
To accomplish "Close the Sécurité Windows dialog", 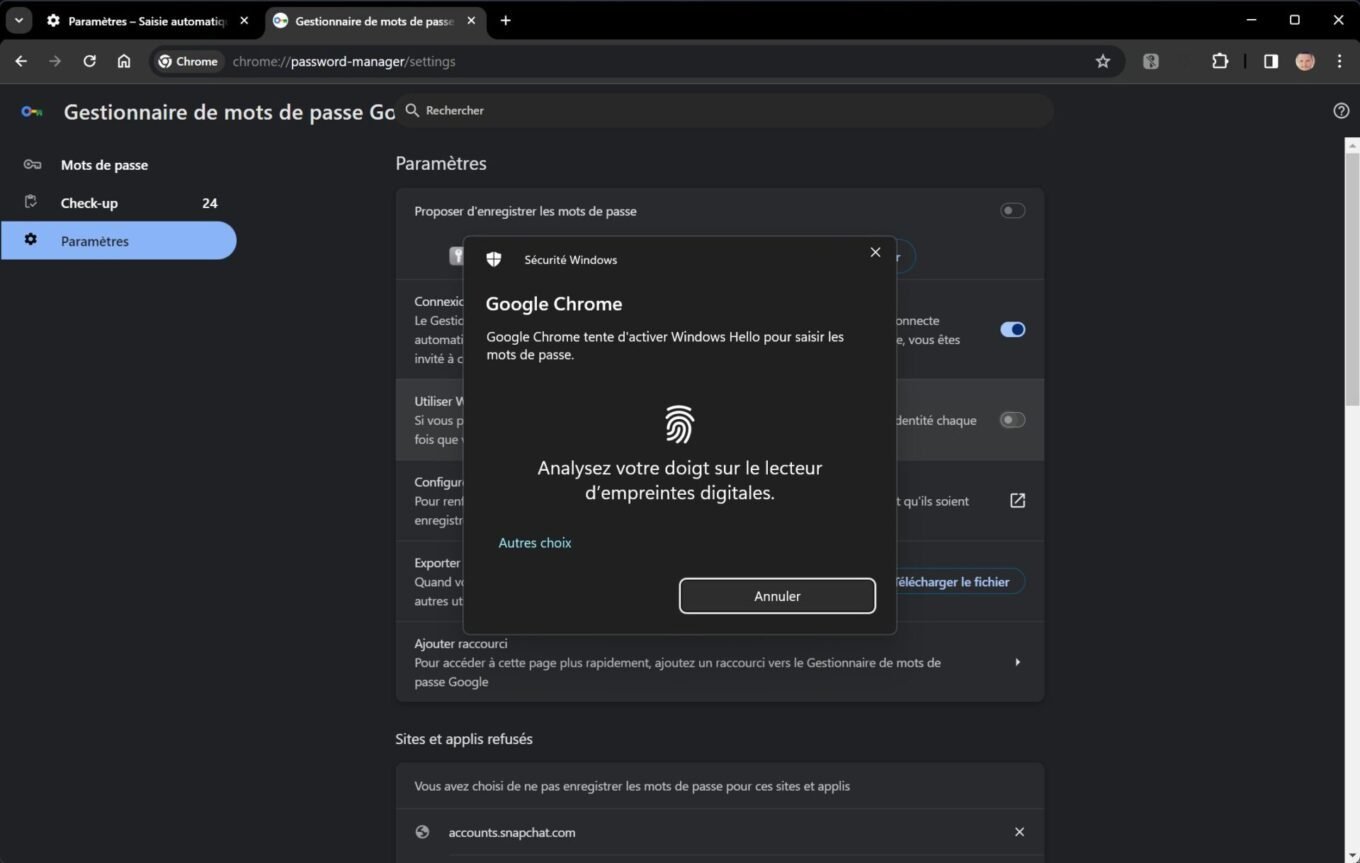I will coord(875,252).
